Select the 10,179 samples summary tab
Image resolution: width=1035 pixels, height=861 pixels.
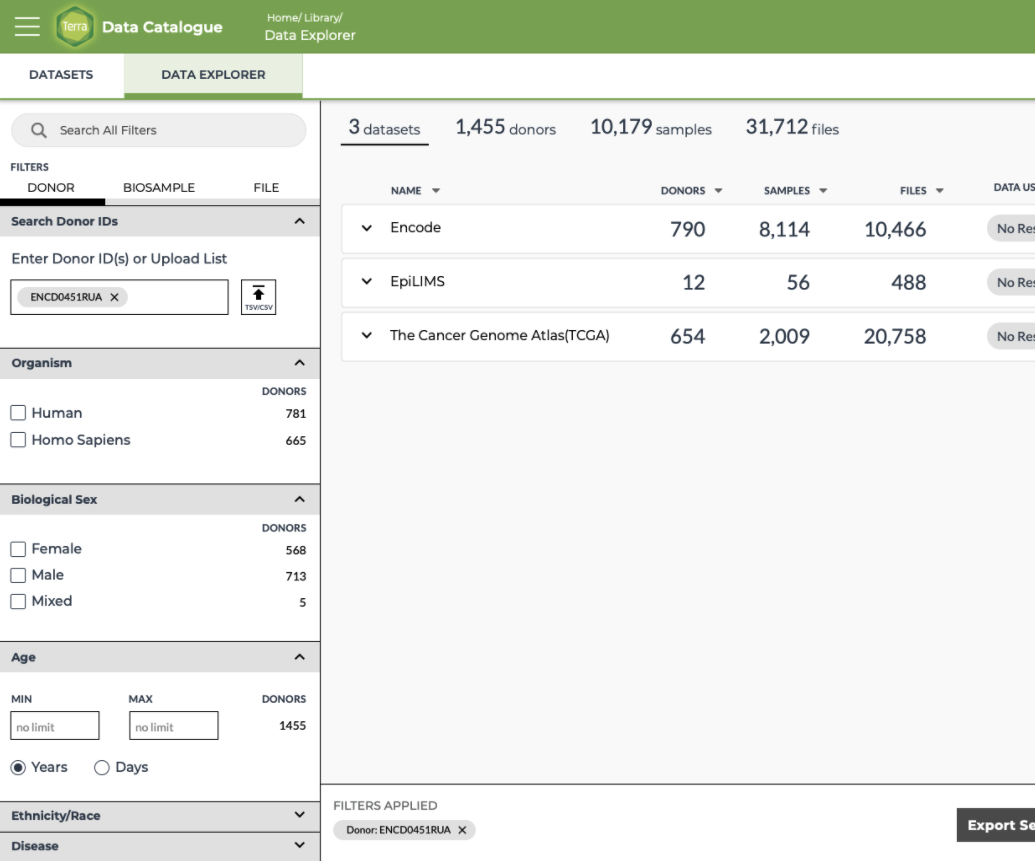pos(651,127)
